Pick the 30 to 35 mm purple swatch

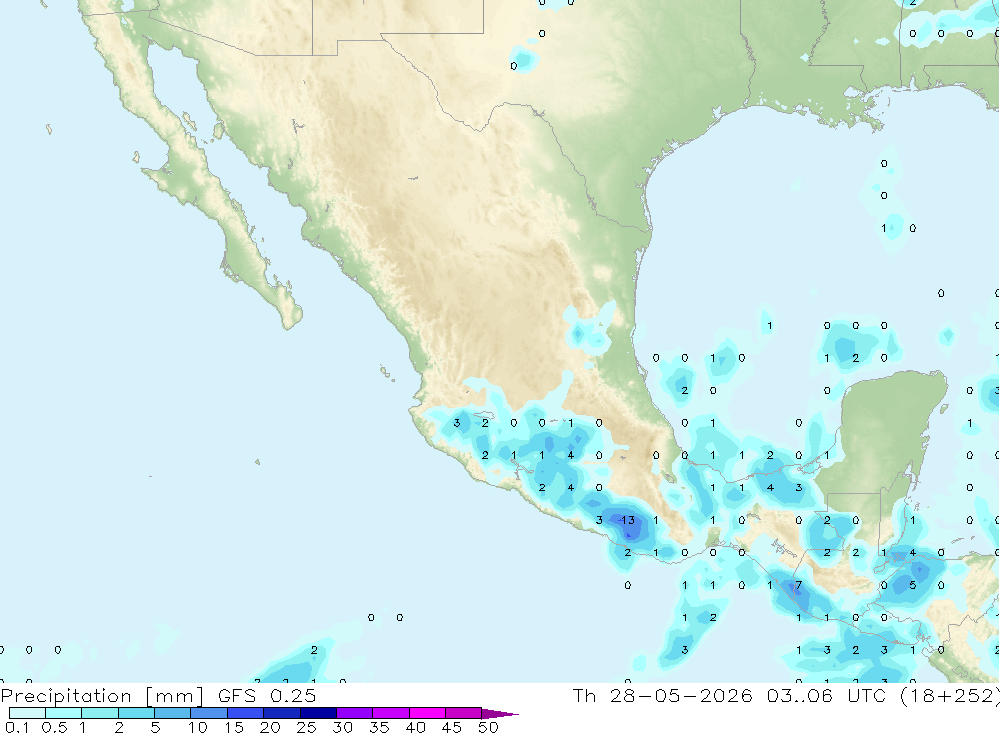point(355,713)
